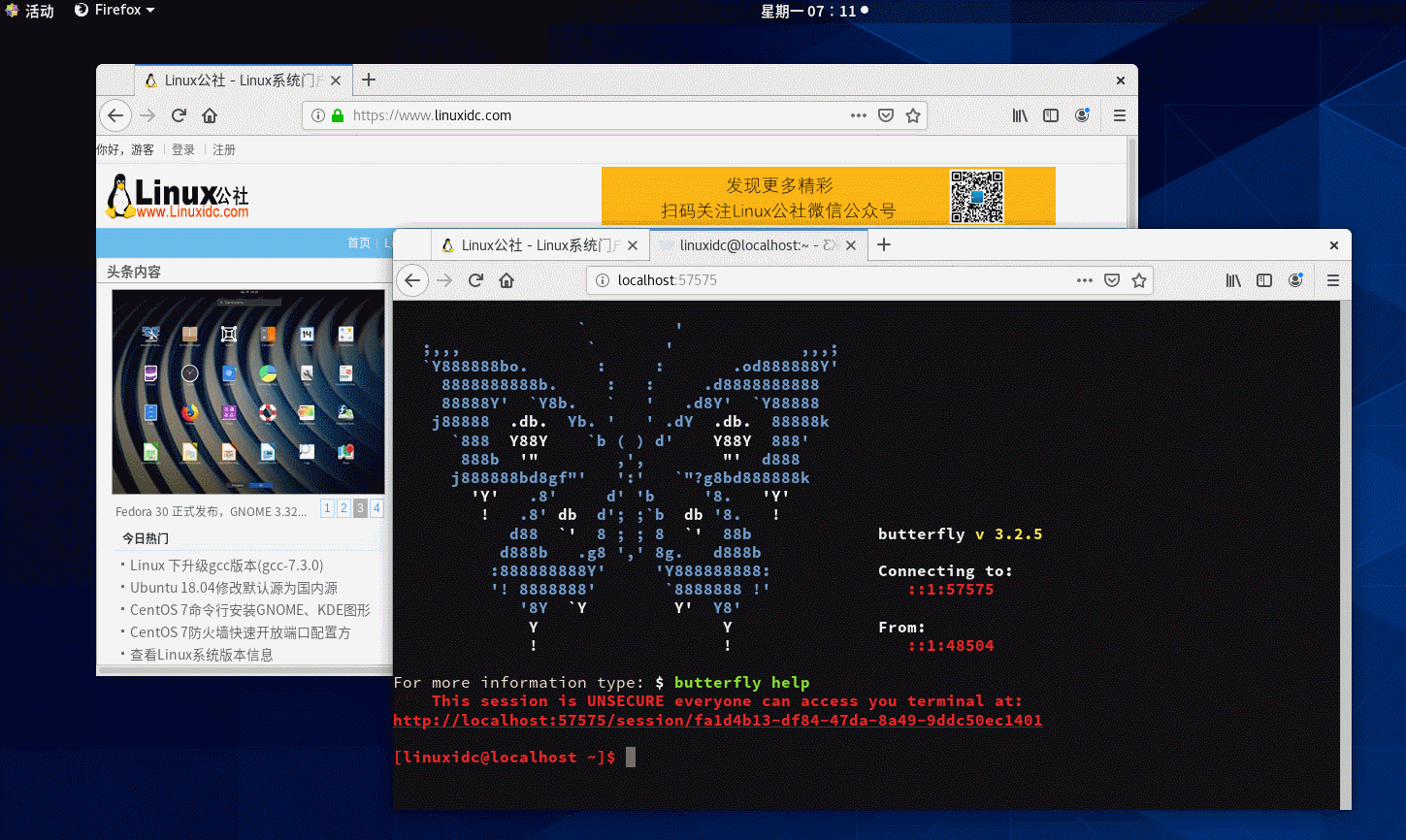The height and width of the screenshot is (840, 1406).
Task: Open page actions menu in rear window
Action: click(x=859, y=115)
